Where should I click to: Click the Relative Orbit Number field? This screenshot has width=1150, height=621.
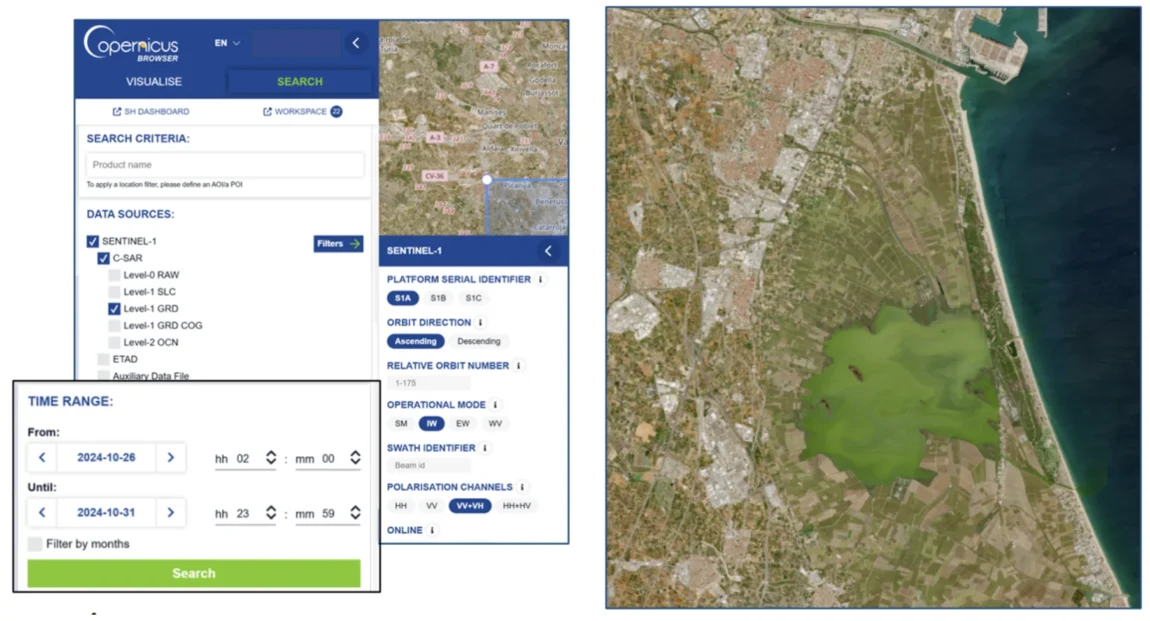[428, 383]
